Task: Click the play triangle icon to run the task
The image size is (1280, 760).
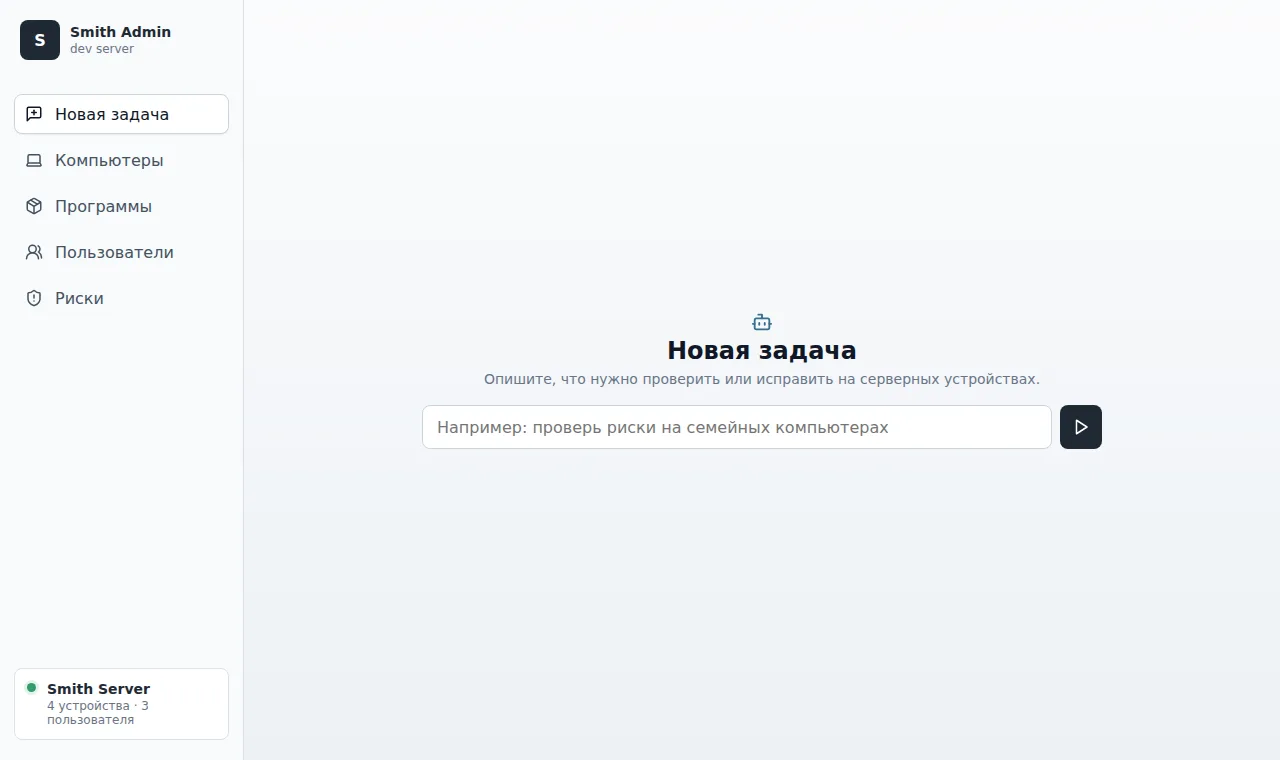Action: (x=1081, y=427)
